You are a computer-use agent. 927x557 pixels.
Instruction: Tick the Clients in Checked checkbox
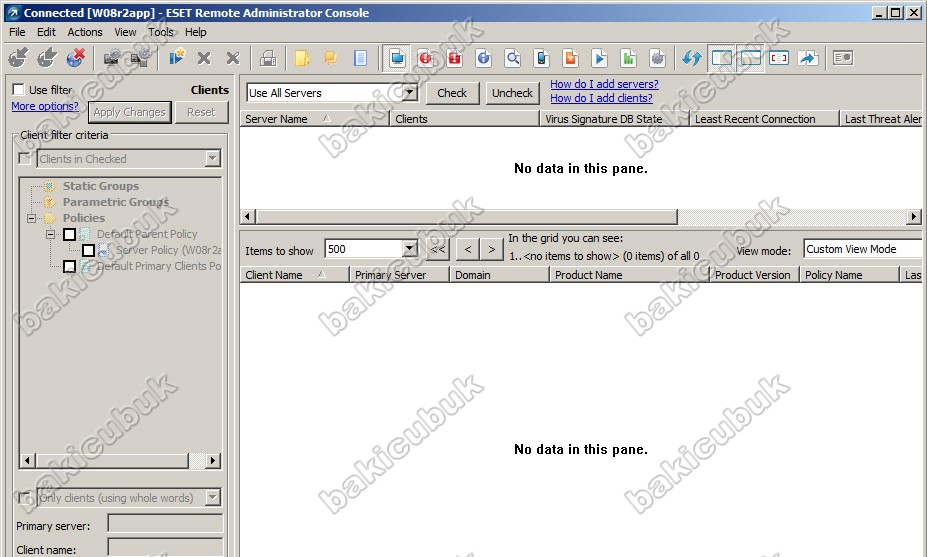pyautogui.click(x=25, y=158)
